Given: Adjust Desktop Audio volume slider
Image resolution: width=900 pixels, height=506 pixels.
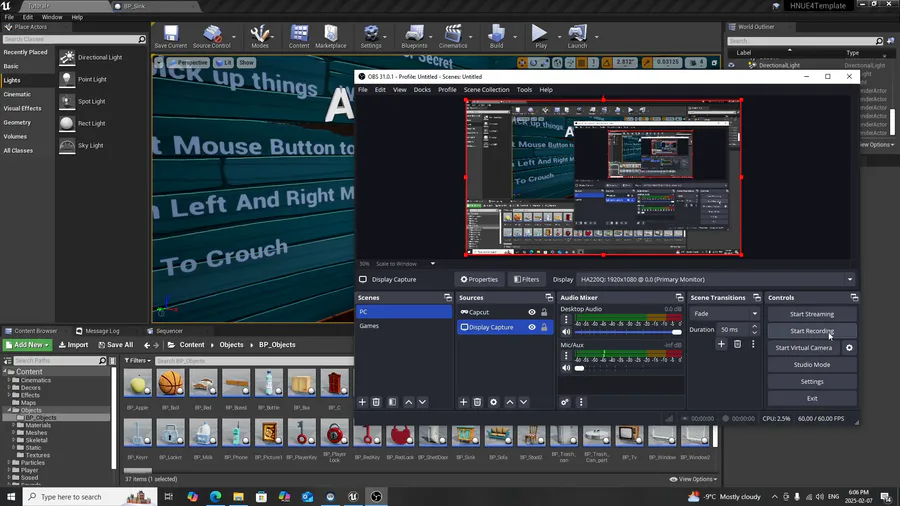Looking at the screenshot, I should [x=628, y=332].
